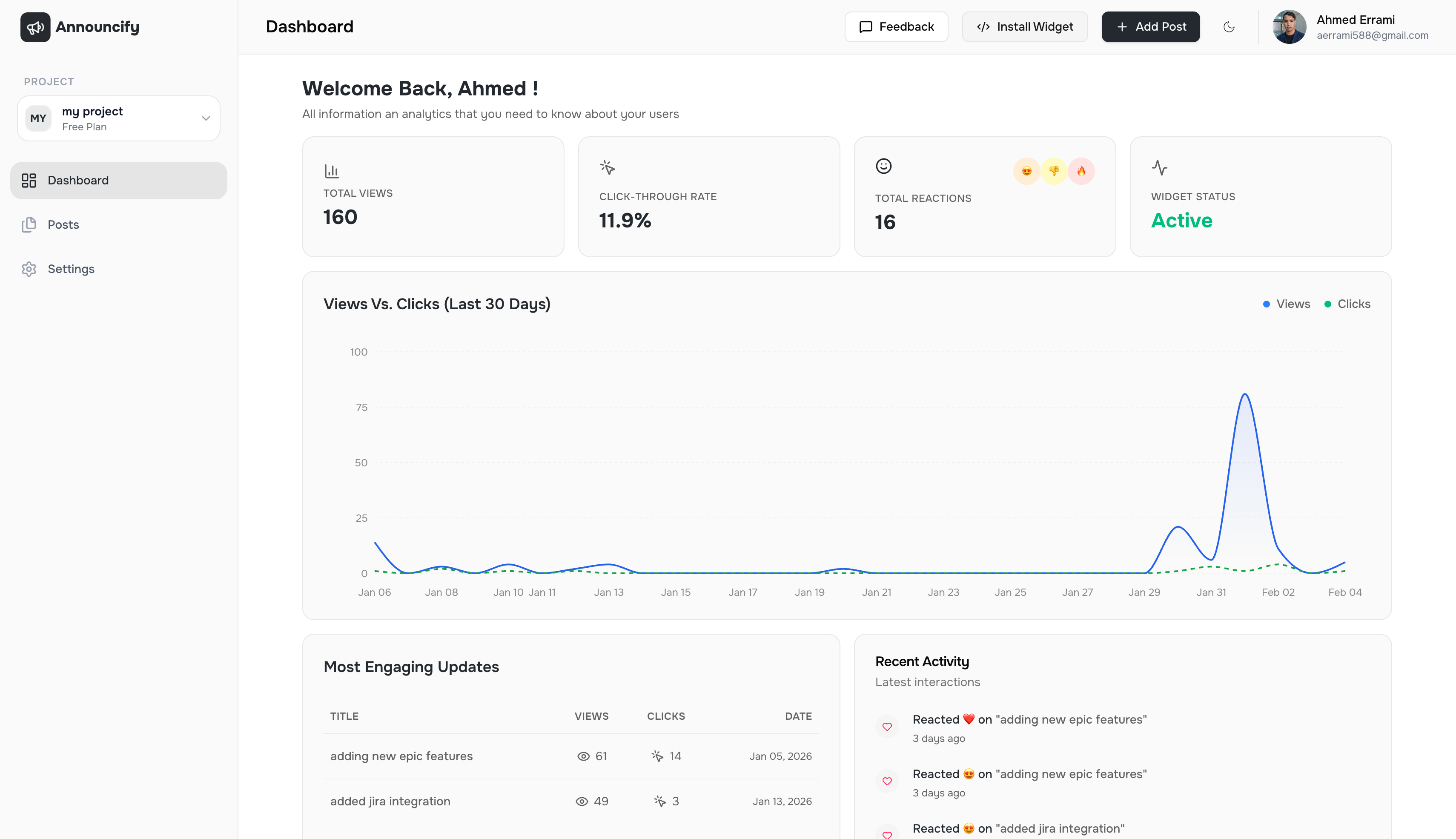Open the Settings section
Viewport: 1456px width, 839px height.
(71, 269)
